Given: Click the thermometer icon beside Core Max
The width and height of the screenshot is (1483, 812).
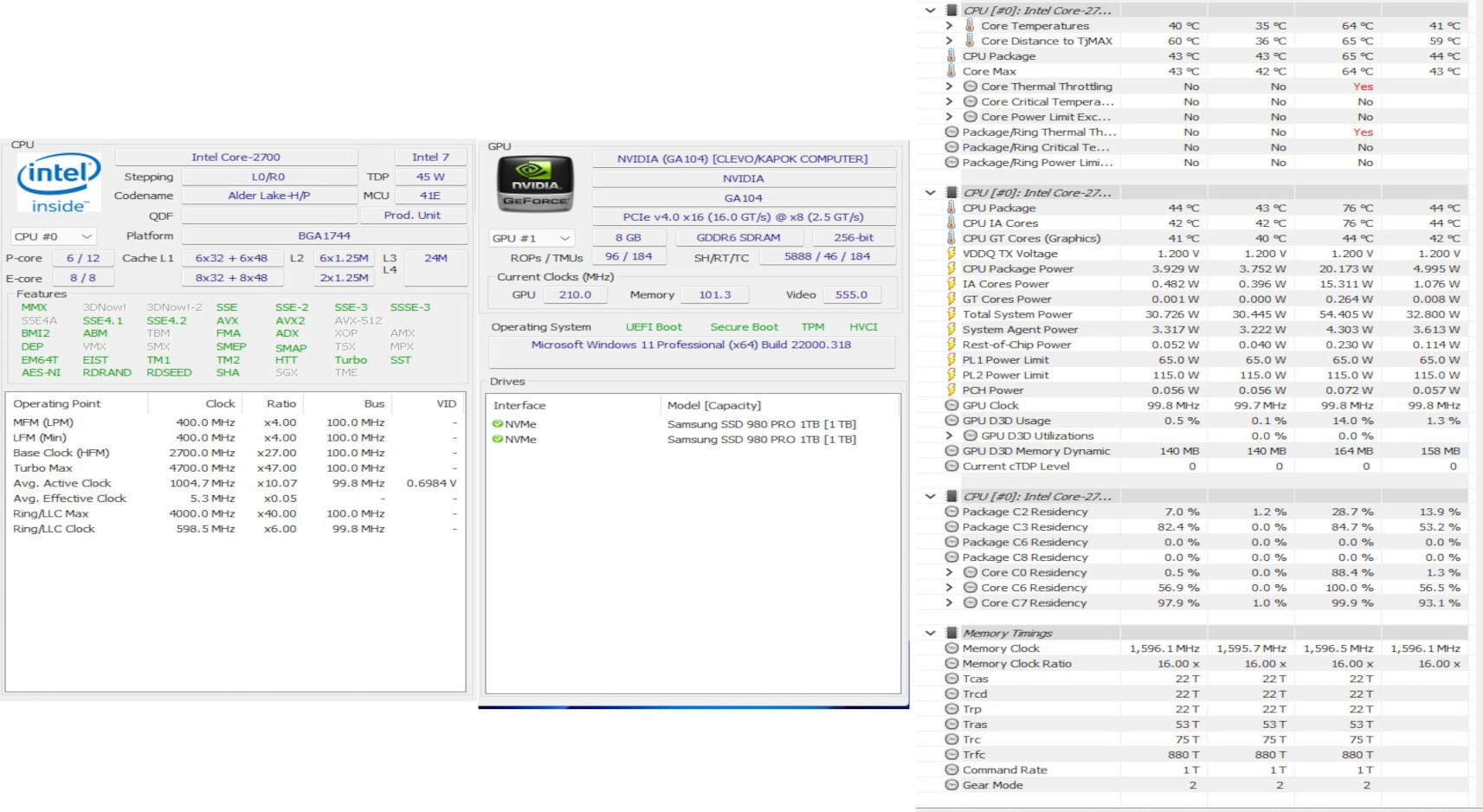Looking at the screenshot, I should coord(951,71).
